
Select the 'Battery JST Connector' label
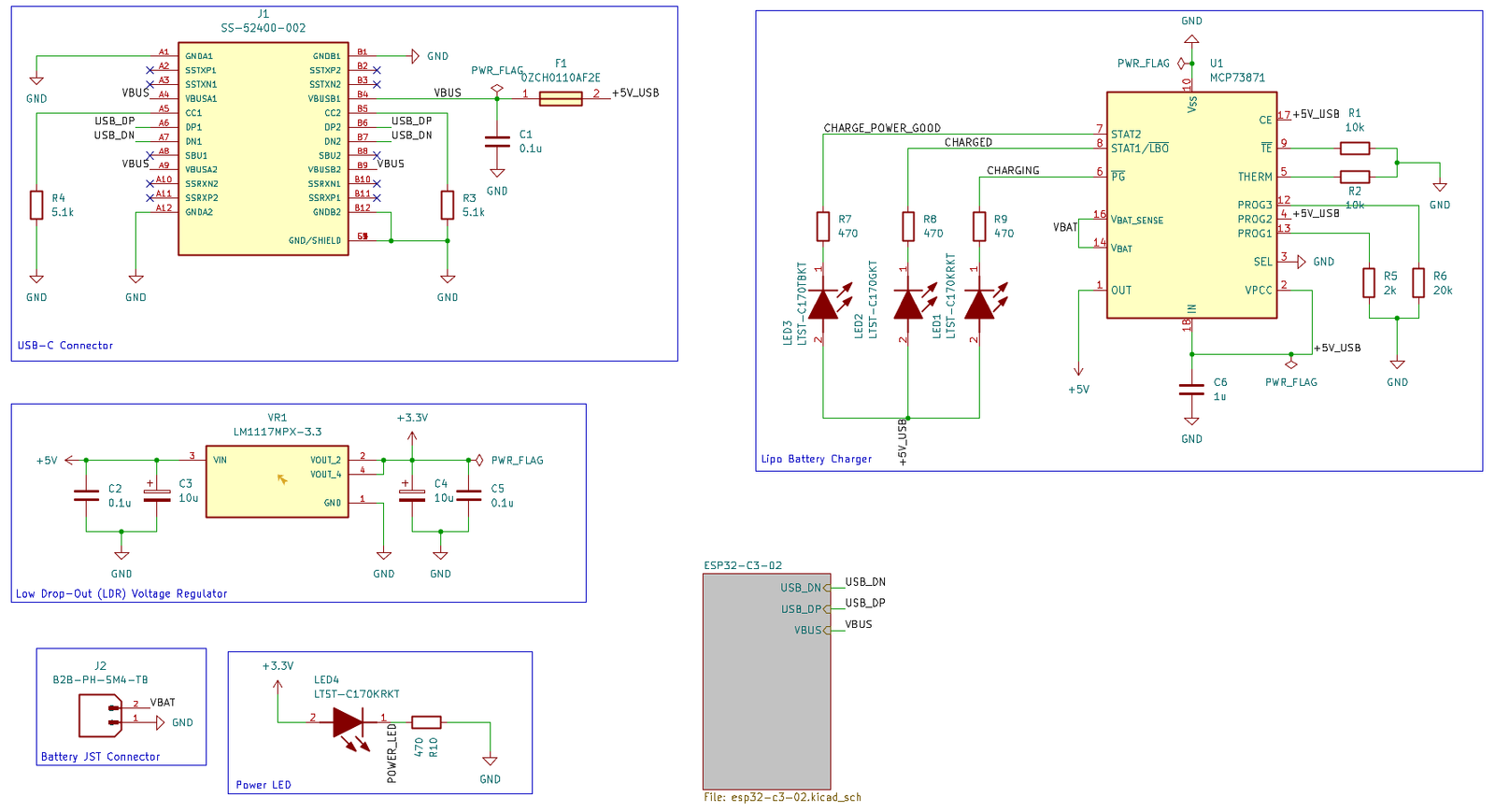[100, 757]
